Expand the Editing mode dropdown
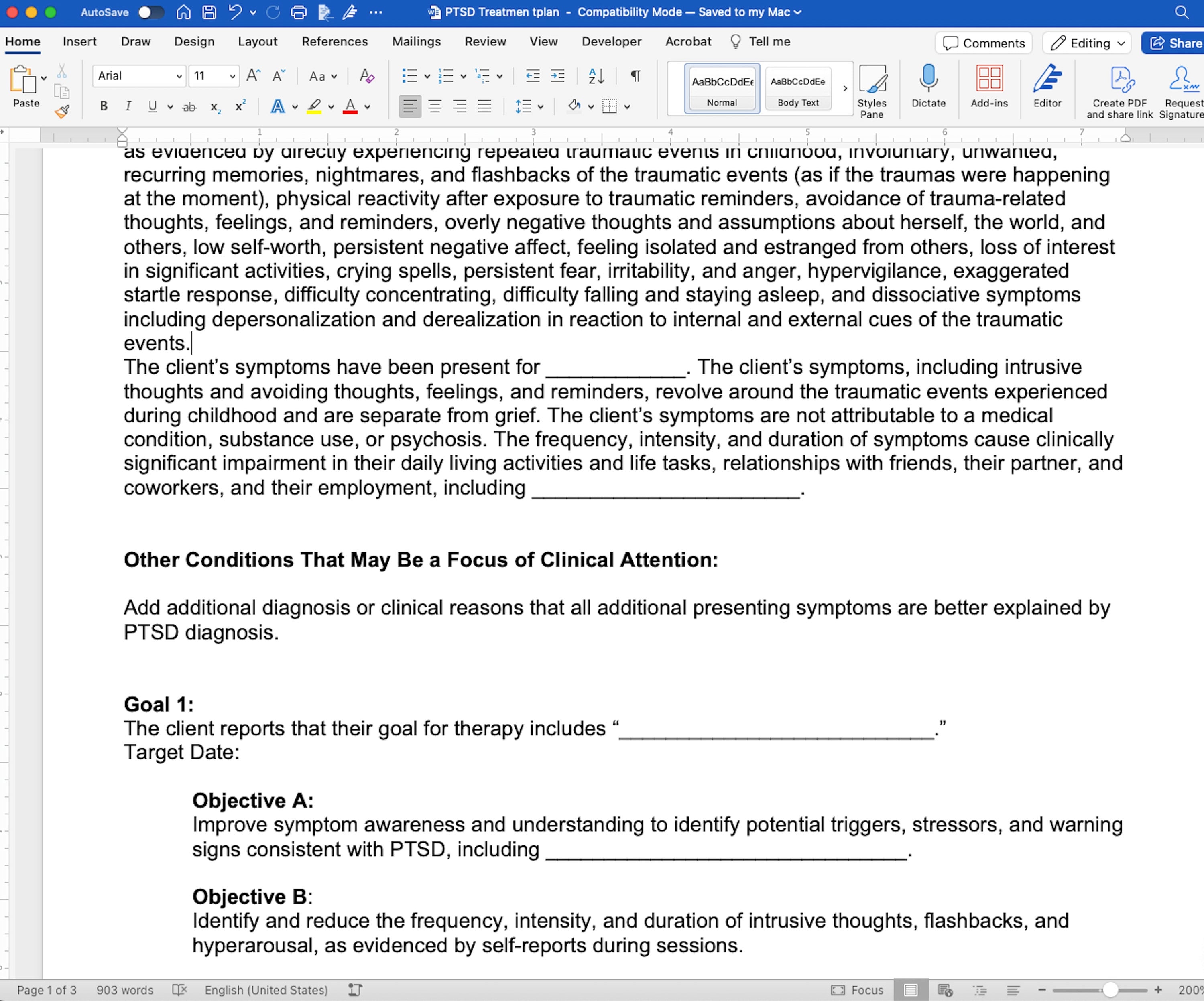The image size is (1204, 1001). click(1119, 43)
